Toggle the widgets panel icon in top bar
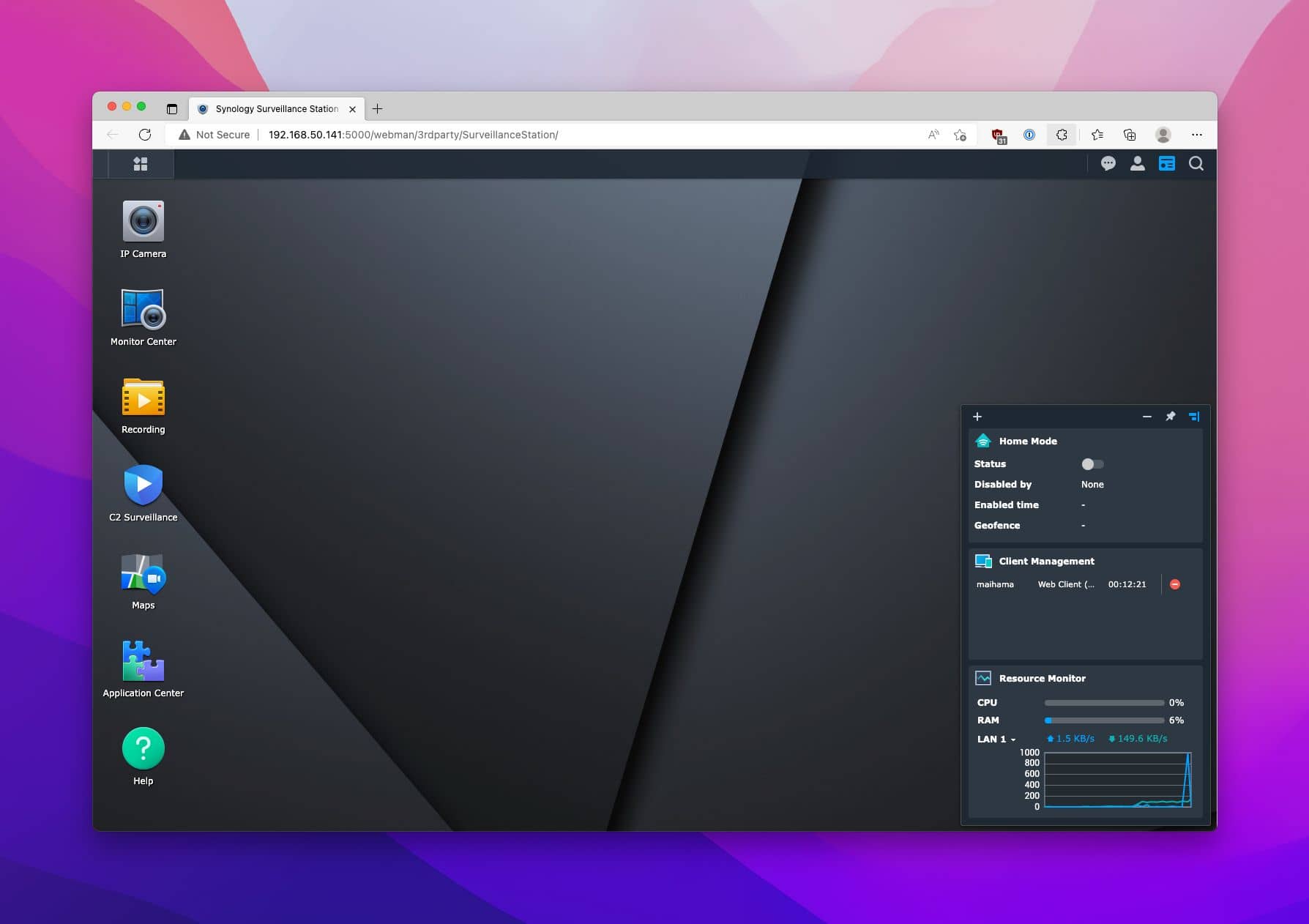Image resolution: width=1309 pixels, height=924 pixels. pos(1166,164)
